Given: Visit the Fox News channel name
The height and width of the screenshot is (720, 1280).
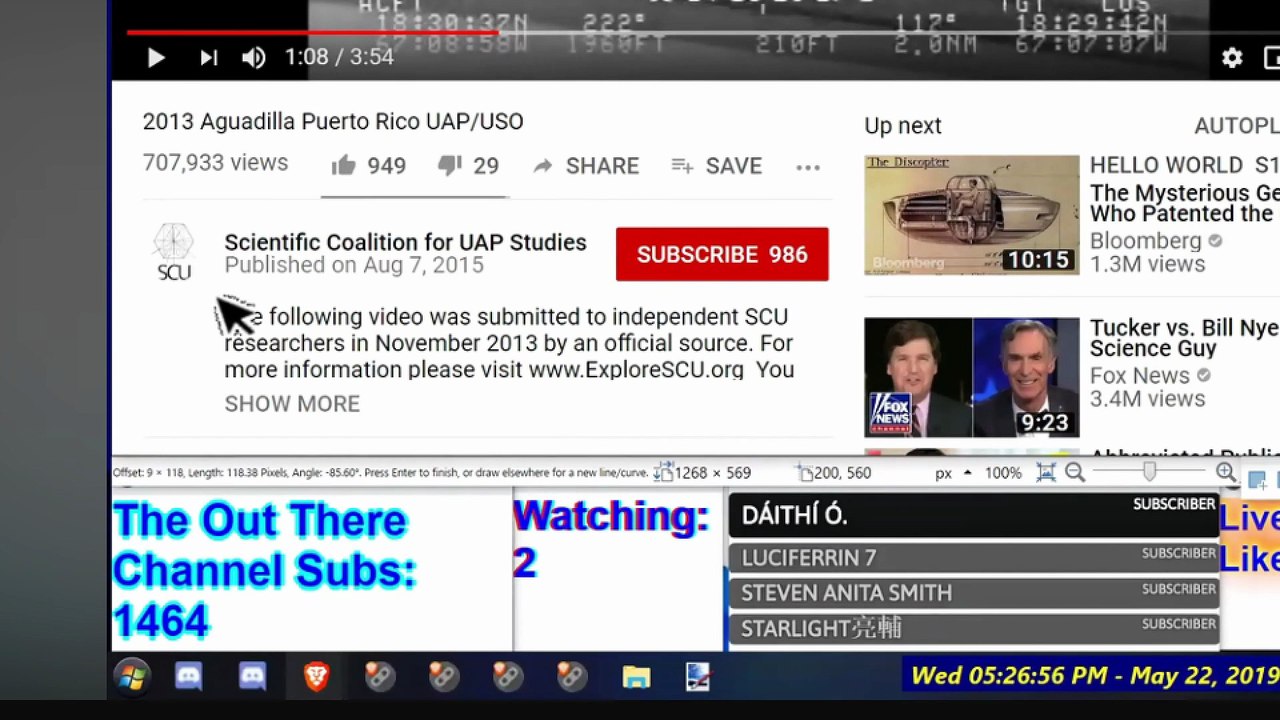Looking at the screenshot, I should click(x=1140, y=376).
